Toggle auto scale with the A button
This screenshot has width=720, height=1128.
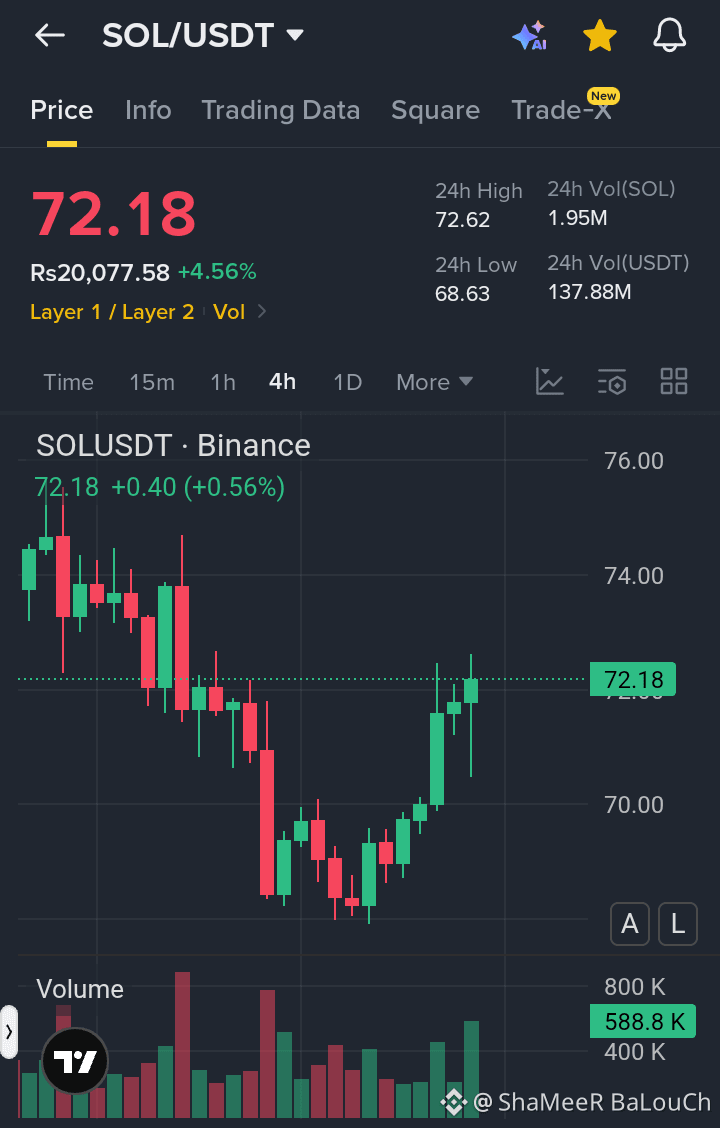coord(630,924)
